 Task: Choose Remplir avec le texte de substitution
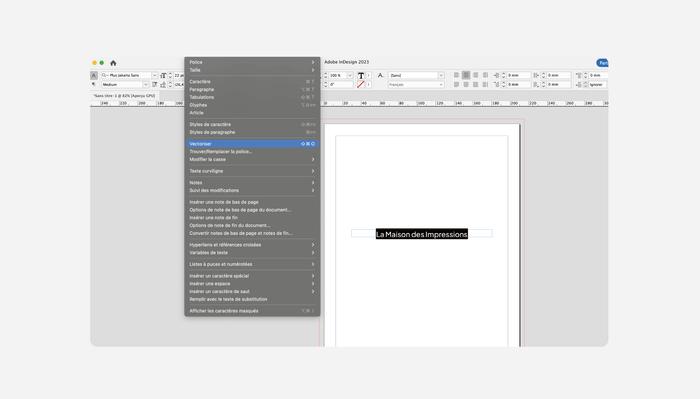pos(252,299)
